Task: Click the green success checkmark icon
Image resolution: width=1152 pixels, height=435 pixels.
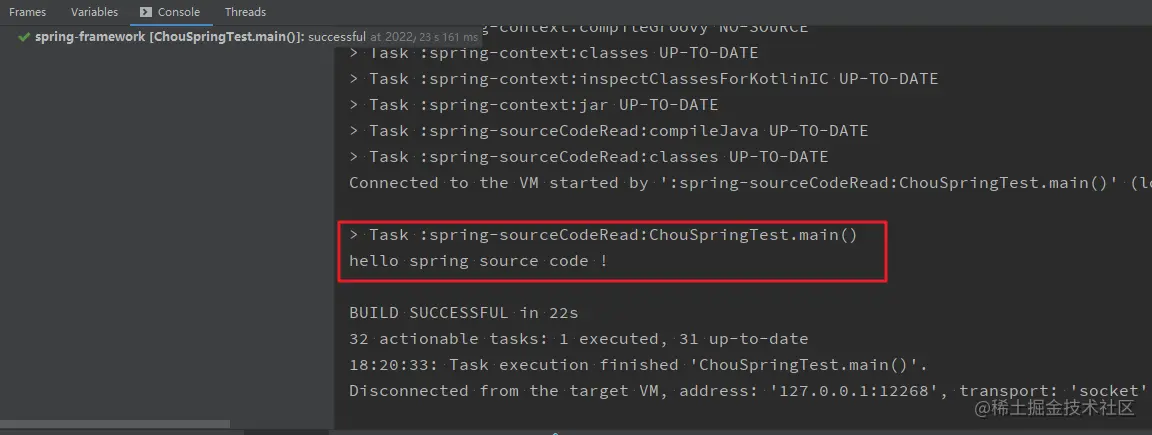Action: click(24, 37)
